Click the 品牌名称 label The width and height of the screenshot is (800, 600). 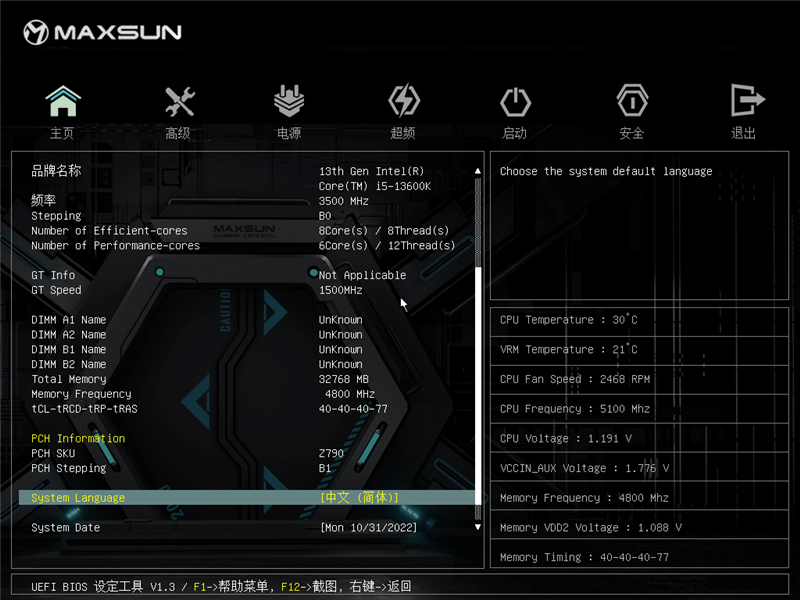click(56, 171)
